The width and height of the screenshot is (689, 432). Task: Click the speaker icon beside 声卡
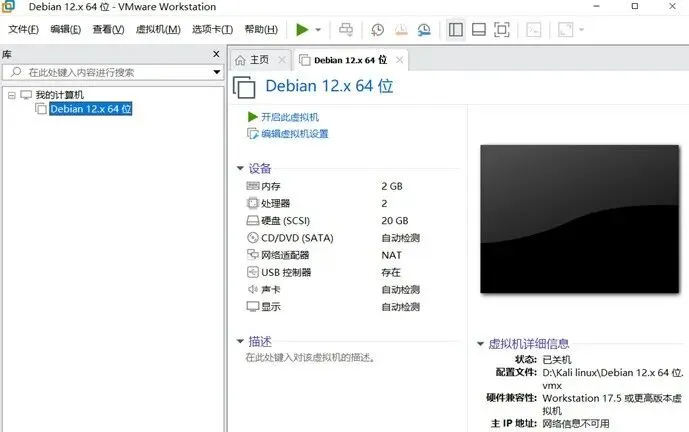click(x=253, y=289)
